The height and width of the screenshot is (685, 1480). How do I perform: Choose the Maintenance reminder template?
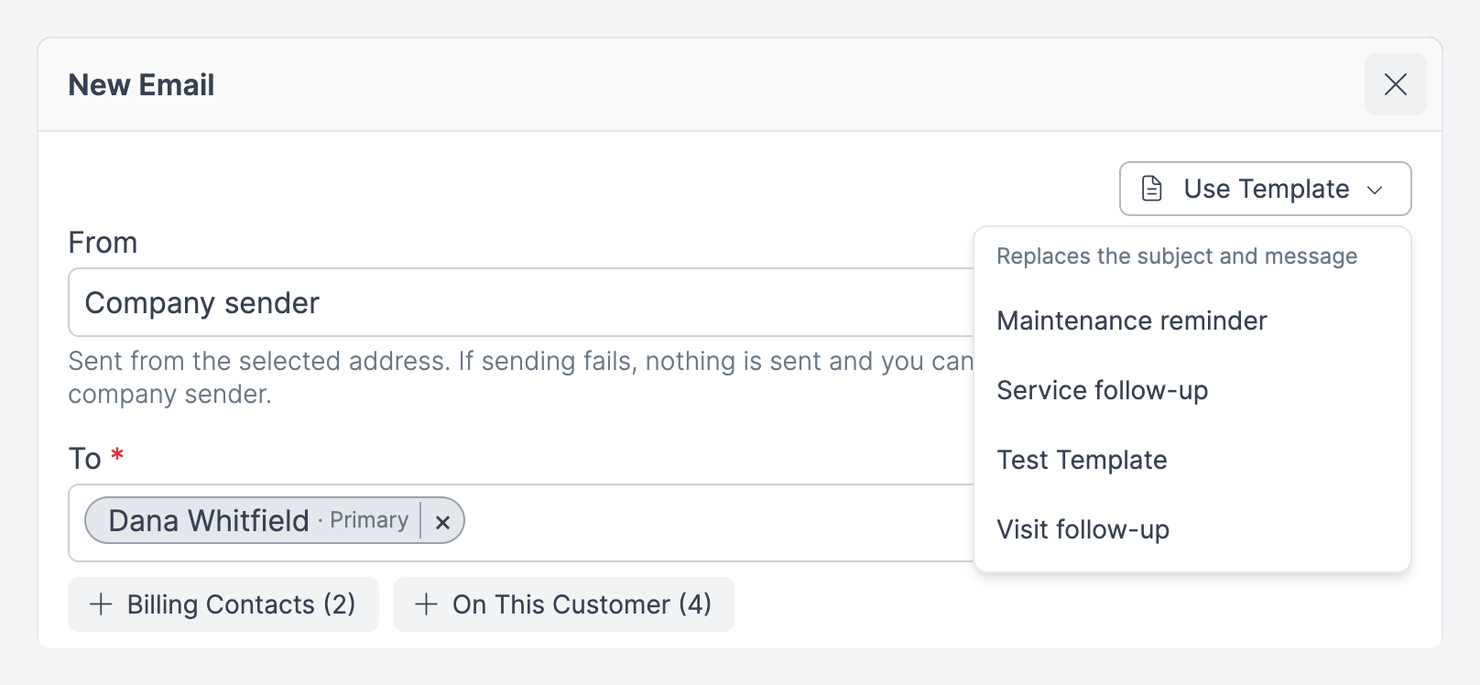[1192, 321]
